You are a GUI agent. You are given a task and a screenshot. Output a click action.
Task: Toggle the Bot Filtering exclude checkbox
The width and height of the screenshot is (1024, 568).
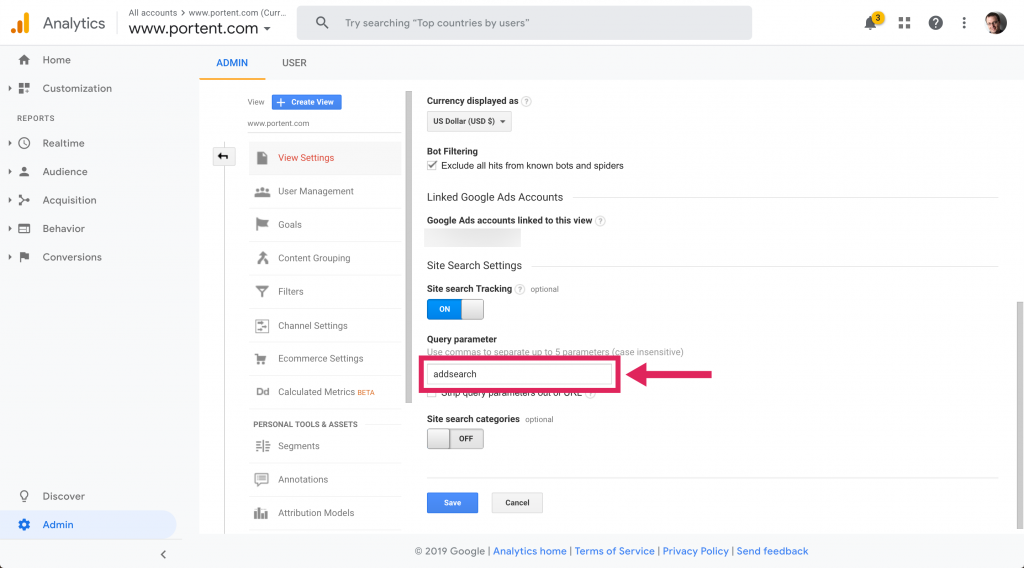[x=432, y=165]
